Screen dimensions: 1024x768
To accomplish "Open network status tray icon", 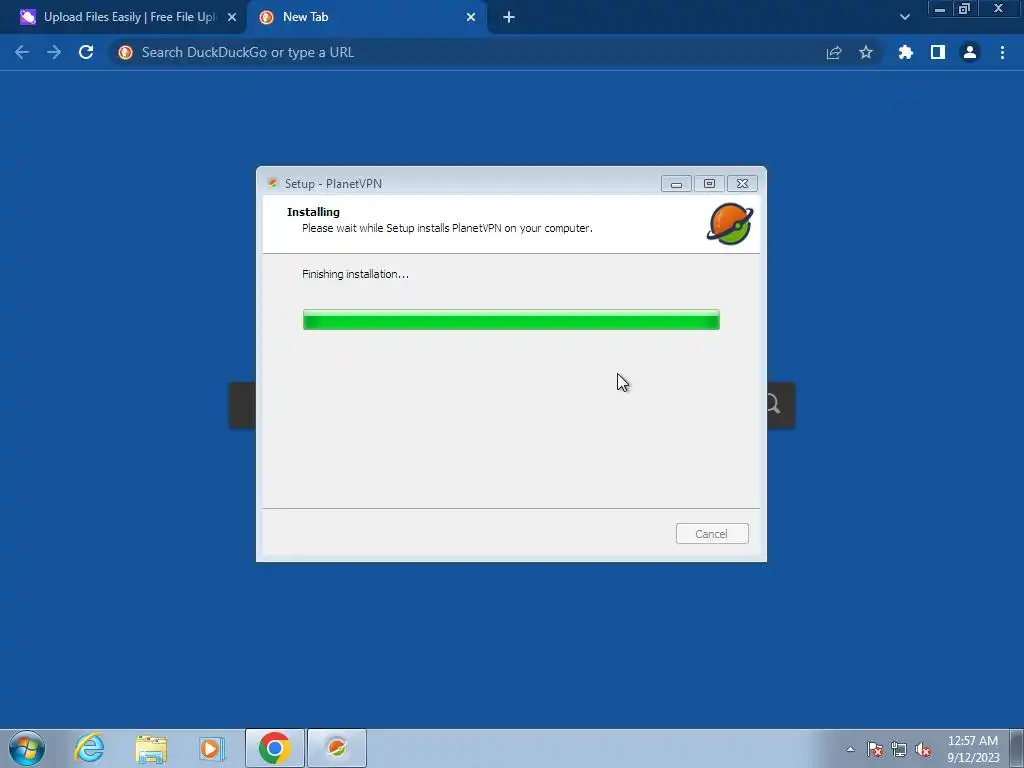I will 899,749.
